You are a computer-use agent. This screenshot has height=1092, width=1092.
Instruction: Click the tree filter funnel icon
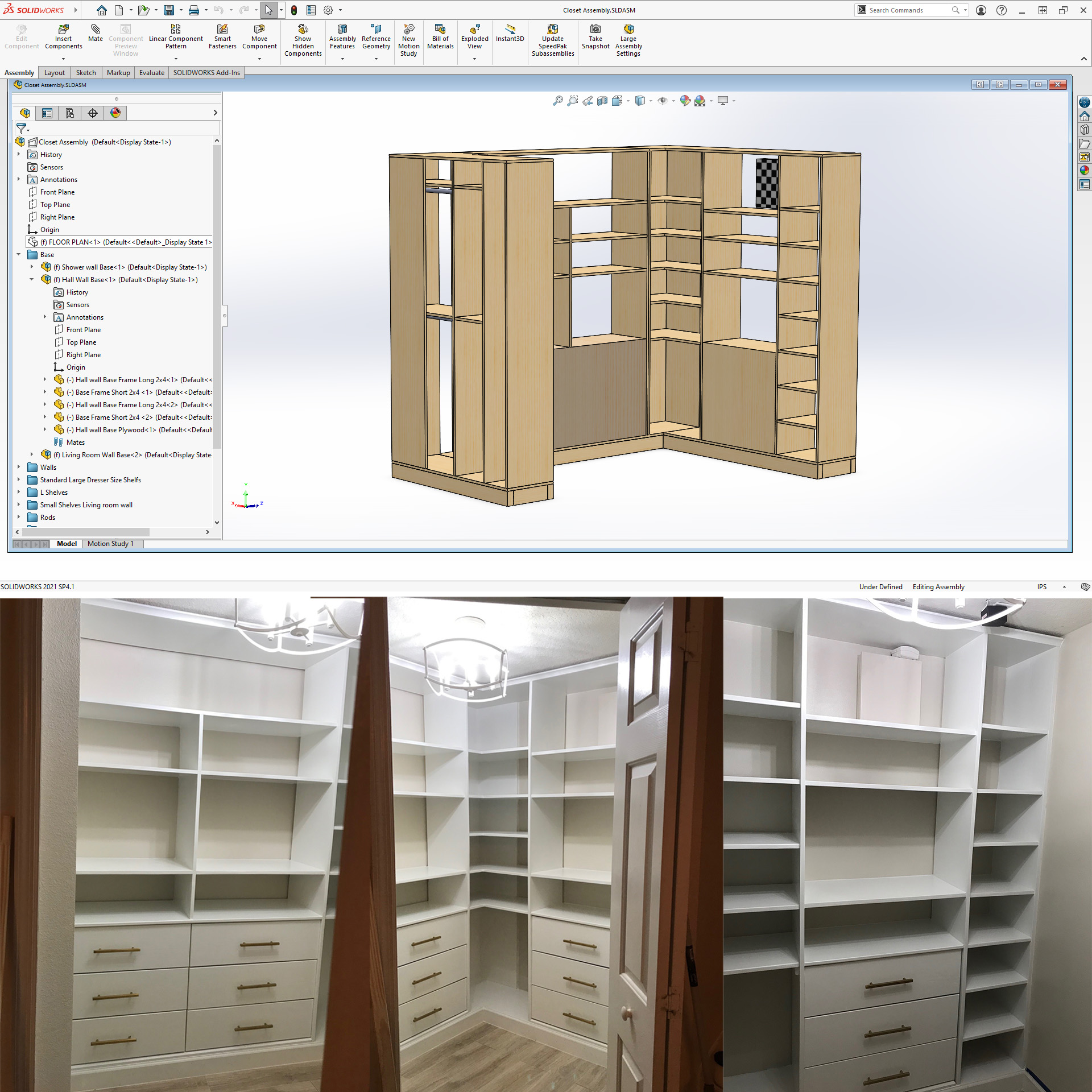21,129
